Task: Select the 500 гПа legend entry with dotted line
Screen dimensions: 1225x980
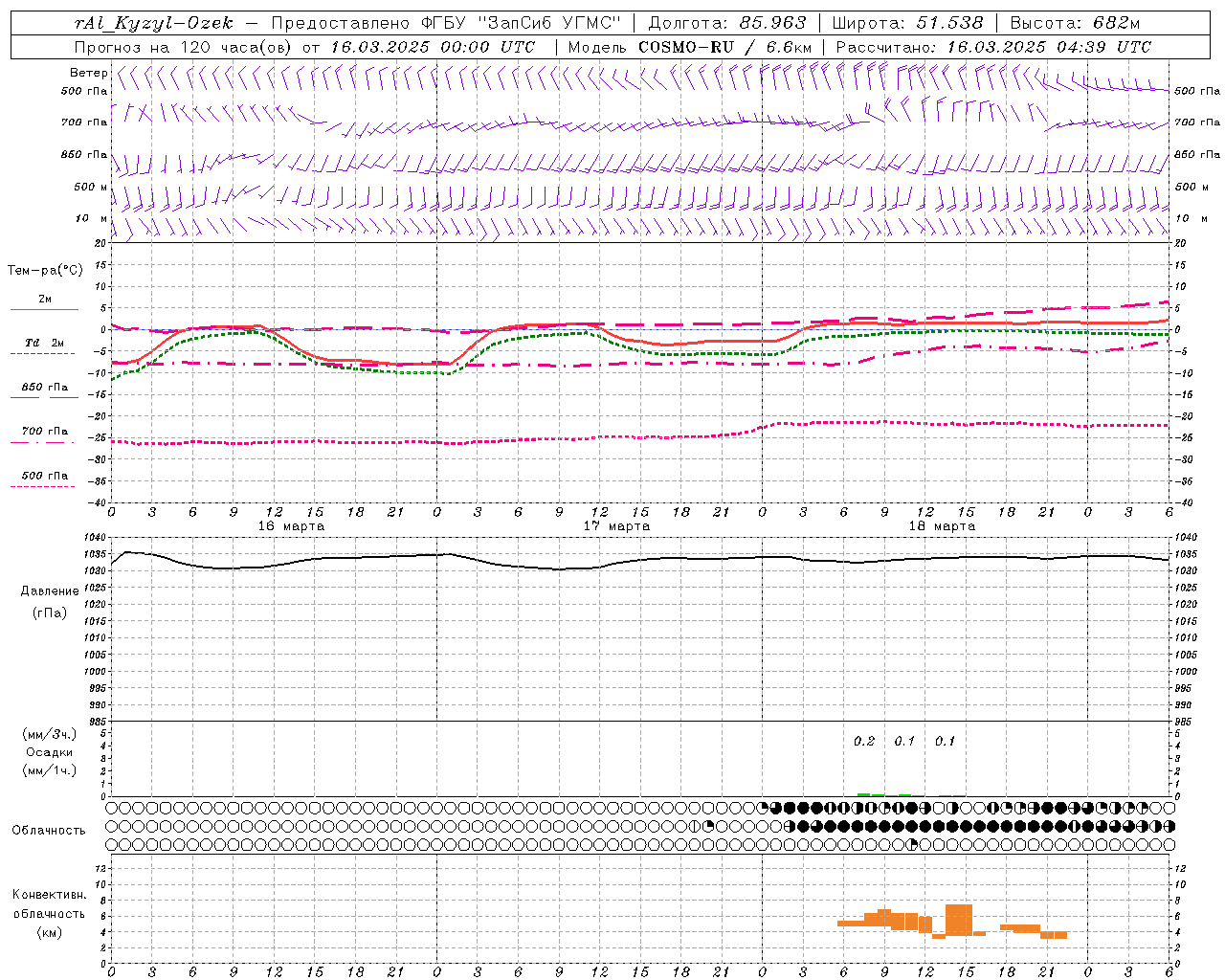Action: tap(45, 476)
